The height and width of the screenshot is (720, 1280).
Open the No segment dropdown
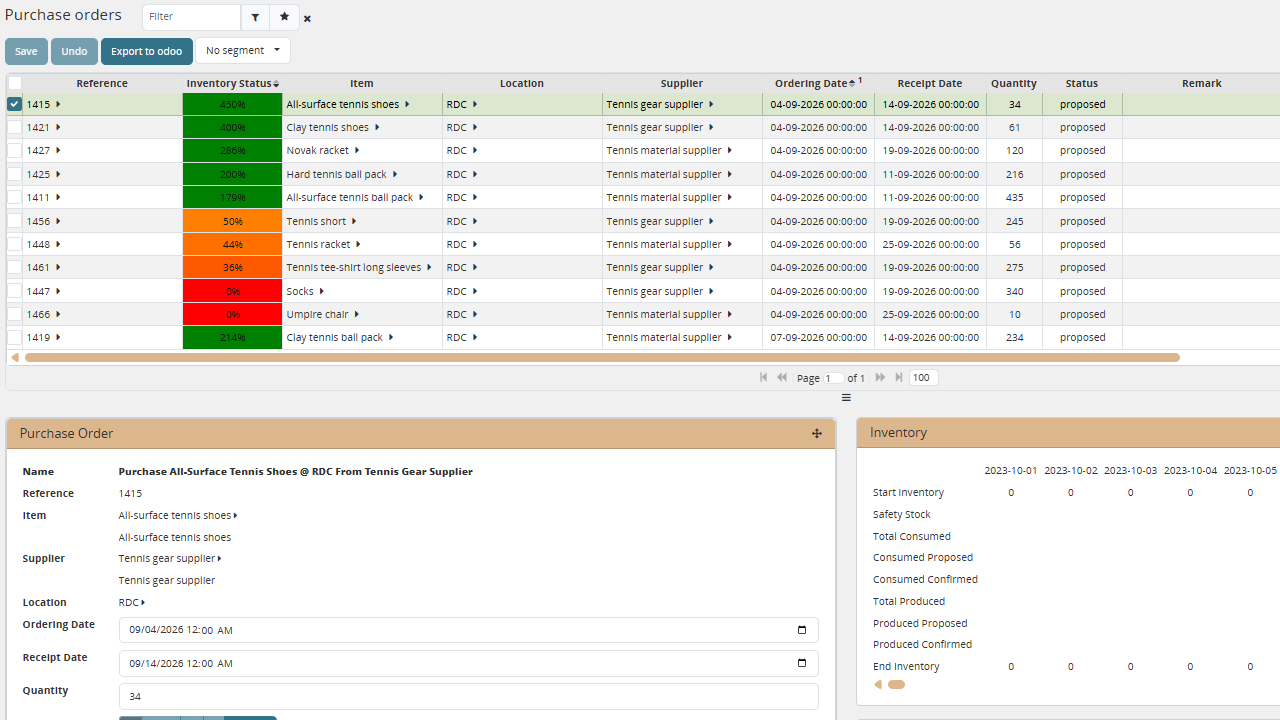click(x=243, y=50)
